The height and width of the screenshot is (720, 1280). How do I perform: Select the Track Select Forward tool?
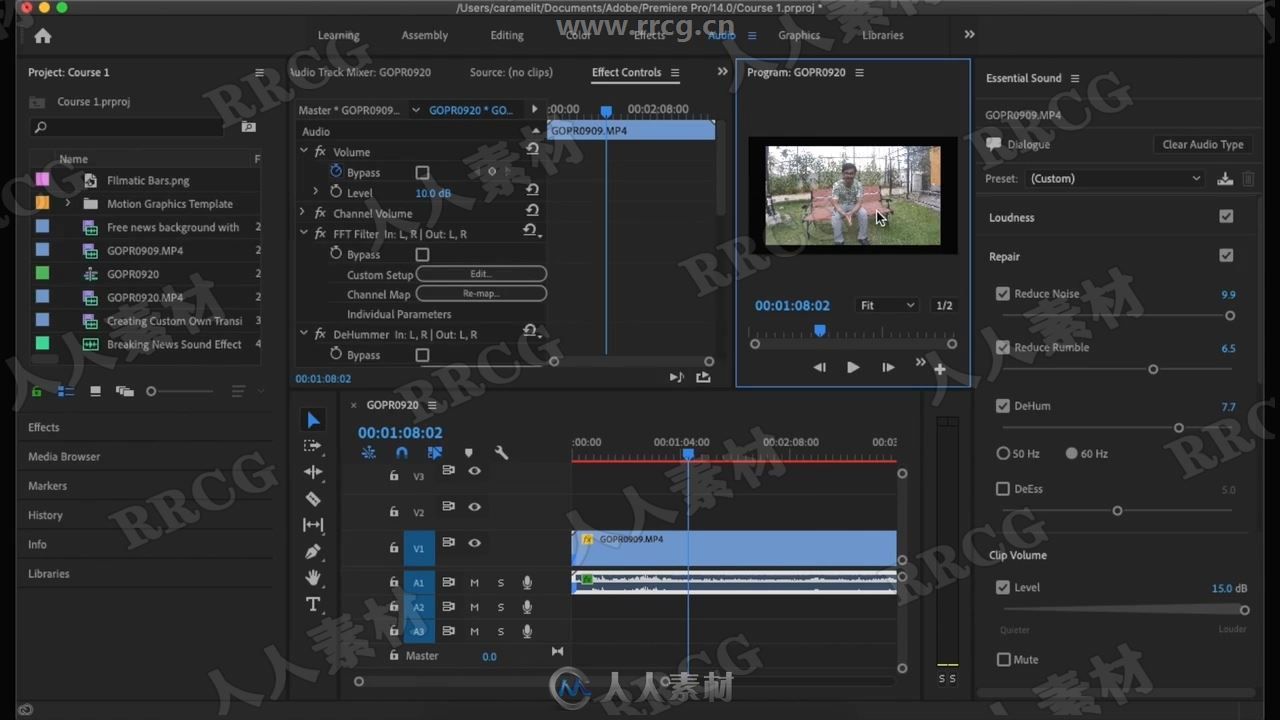[x=313, y=446]
